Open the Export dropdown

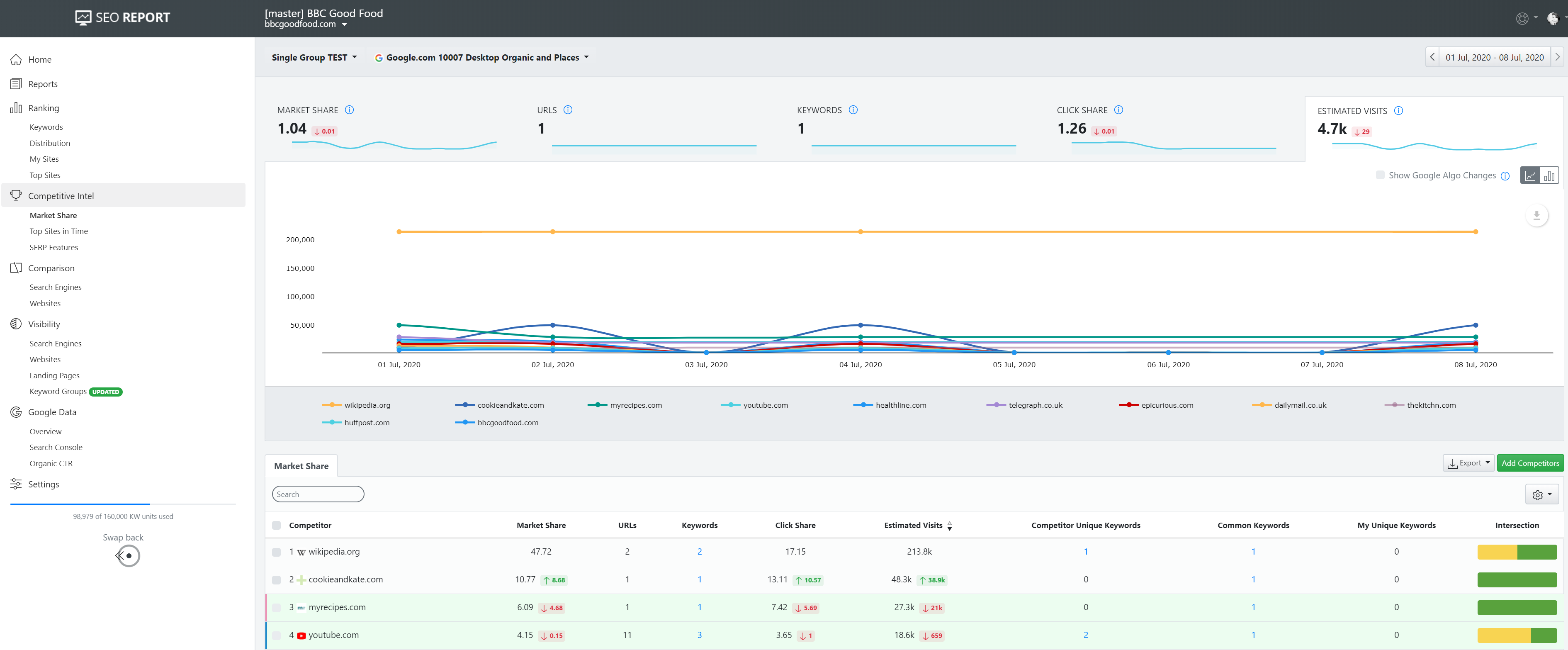[1468, 463]
